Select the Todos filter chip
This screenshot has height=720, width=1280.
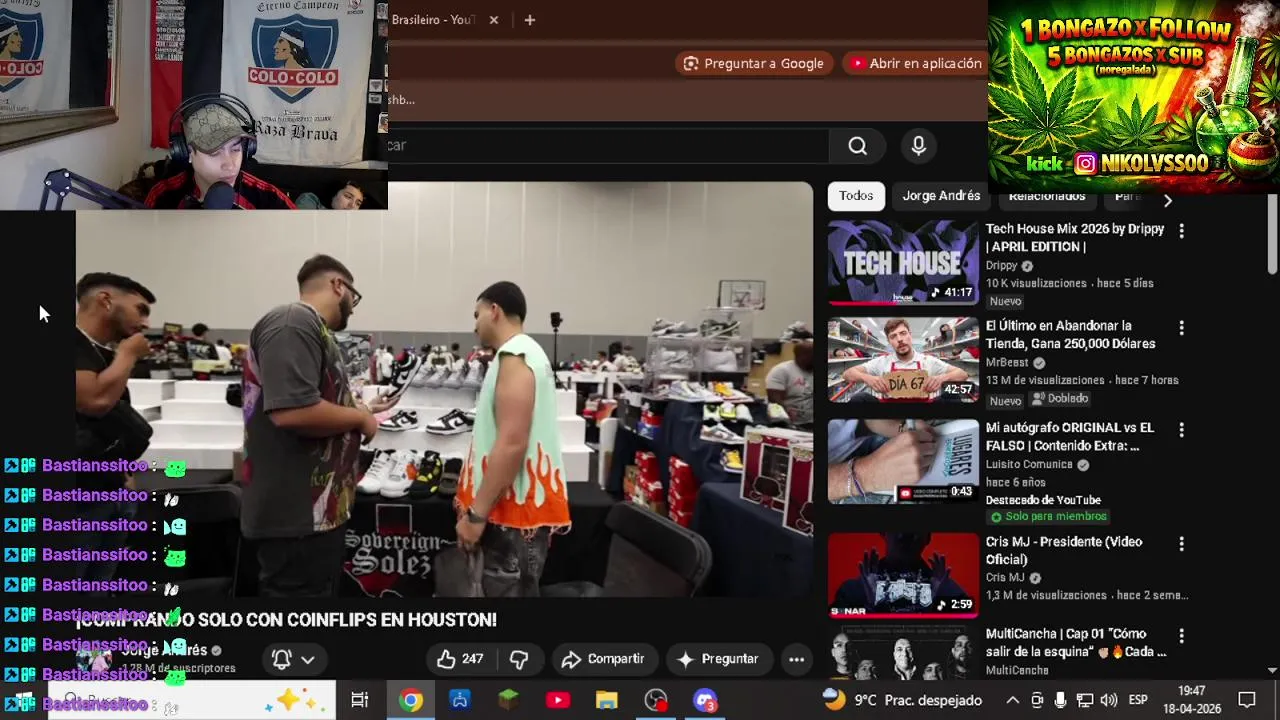tap(856, 196)
